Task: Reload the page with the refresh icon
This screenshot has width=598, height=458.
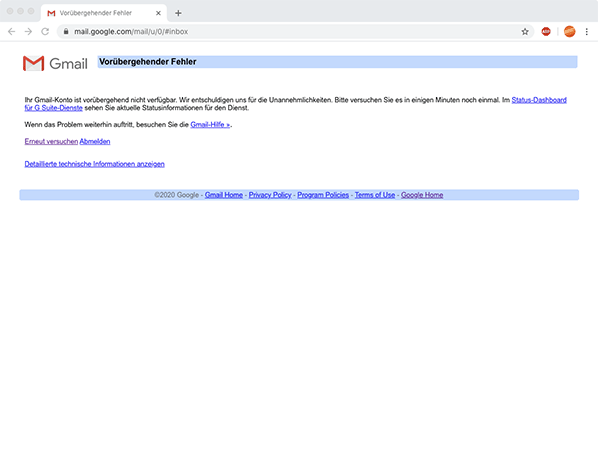Action: pyautogui.click(x=45, y=32)
